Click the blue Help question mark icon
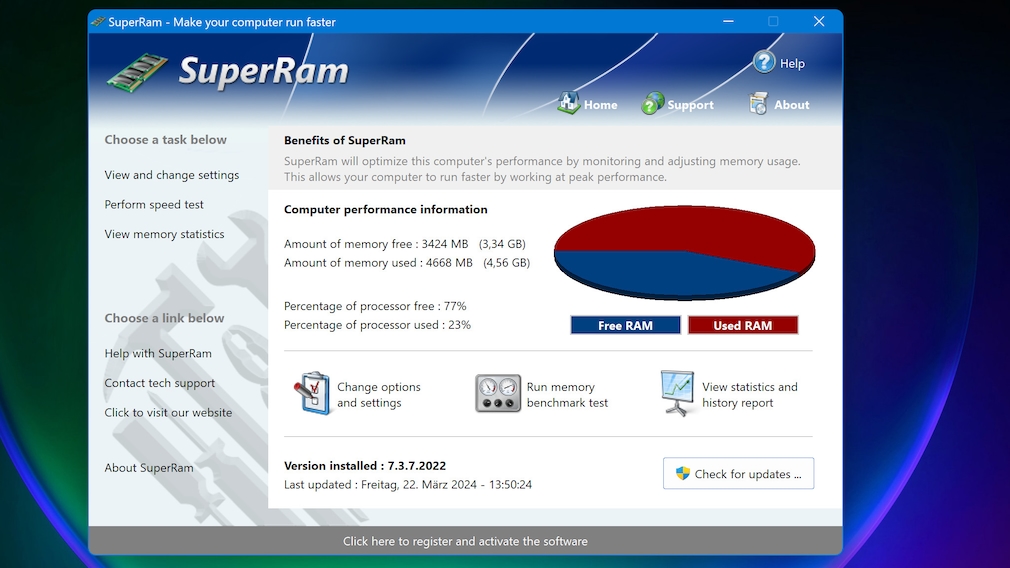 point(764,62)
